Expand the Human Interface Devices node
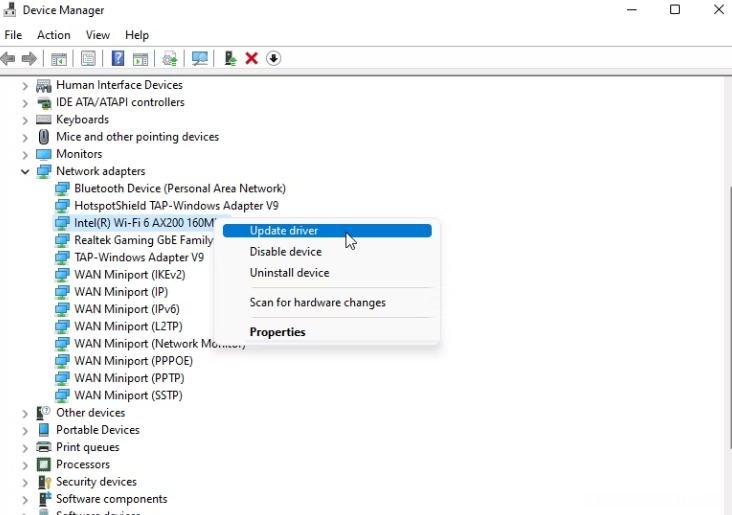 coord(25,85)
